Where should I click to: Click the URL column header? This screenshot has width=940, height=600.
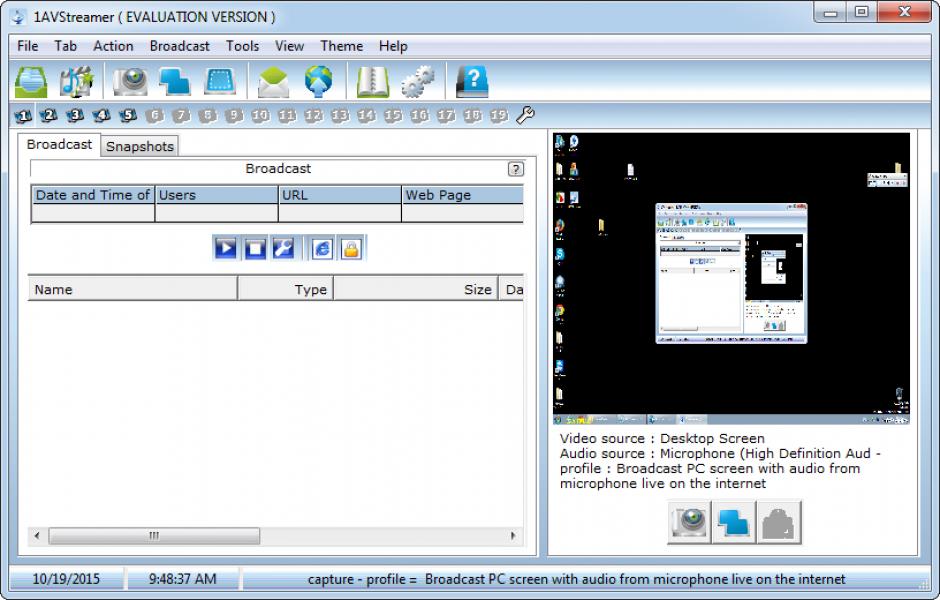click(x=340, y=195)
